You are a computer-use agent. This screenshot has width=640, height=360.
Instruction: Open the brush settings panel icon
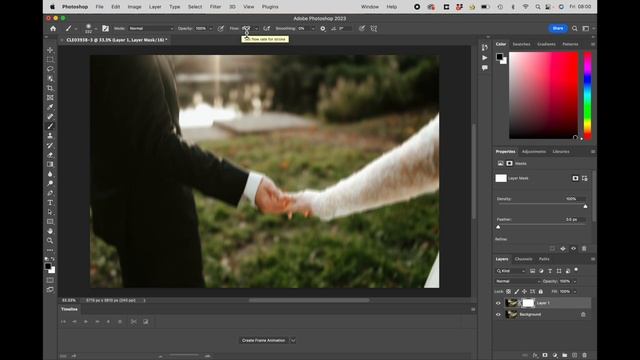click(x=105, y=28)
